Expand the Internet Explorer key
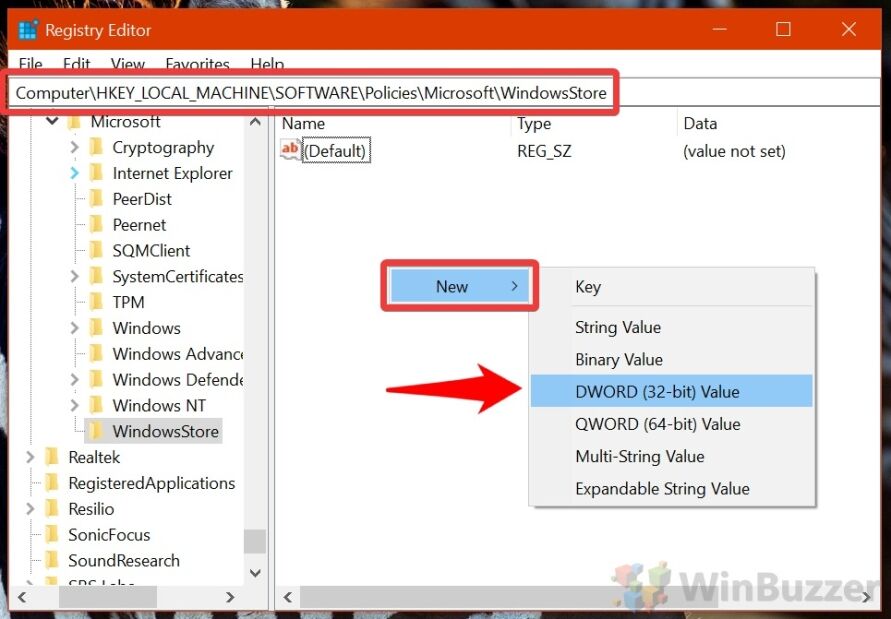 point(74,173)
